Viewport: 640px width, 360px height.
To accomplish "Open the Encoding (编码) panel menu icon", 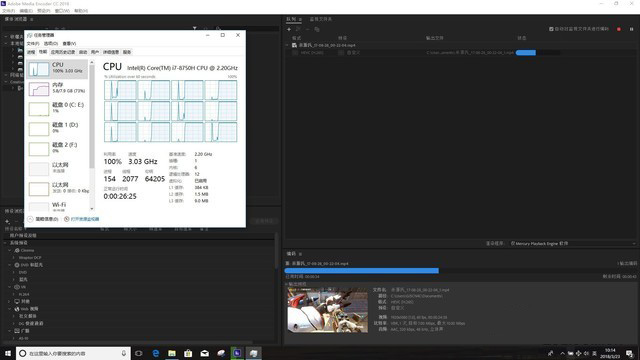I will (300, 254).
